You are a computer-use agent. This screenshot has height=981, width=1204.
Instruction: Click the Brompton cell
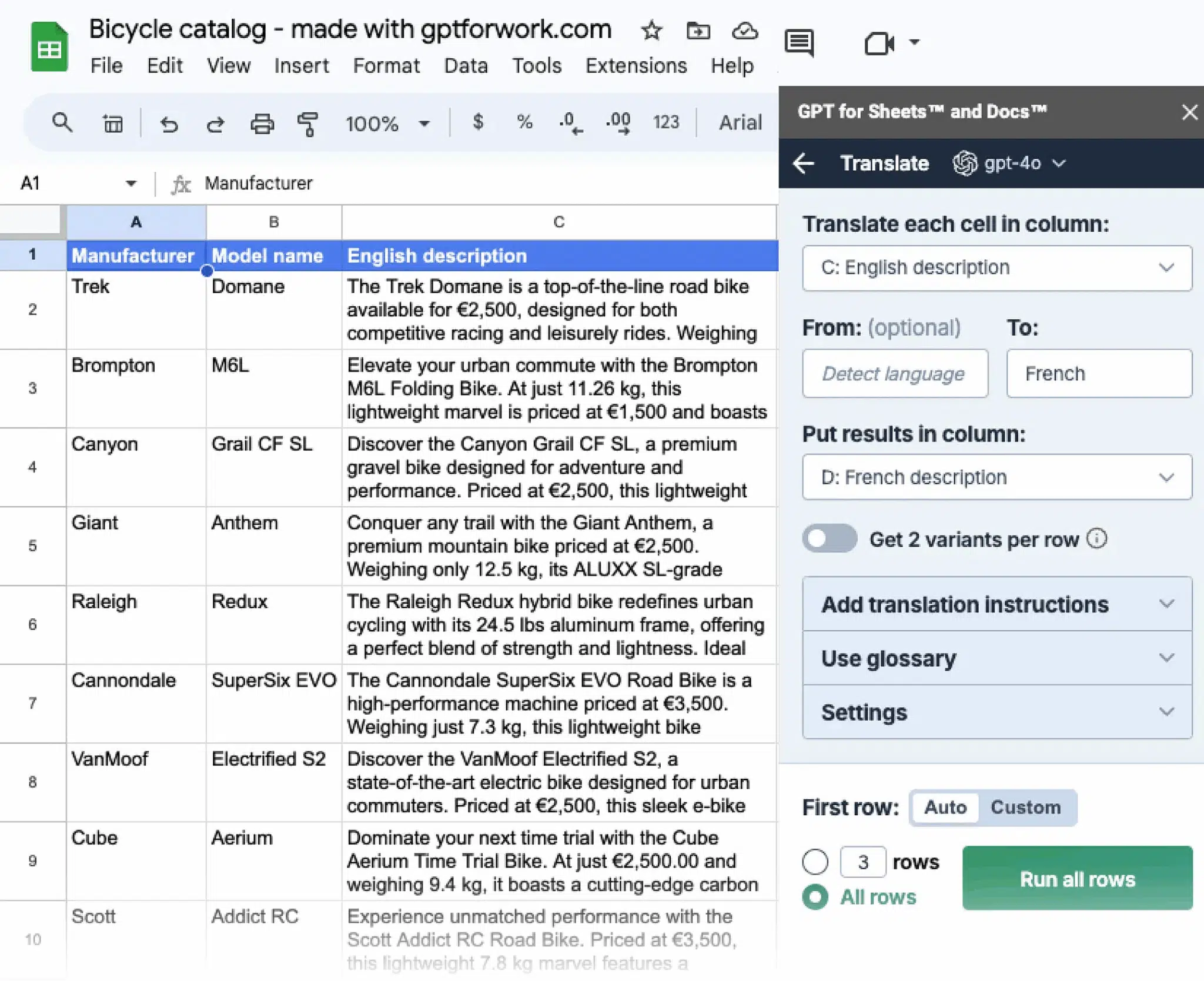coord(136,389)
